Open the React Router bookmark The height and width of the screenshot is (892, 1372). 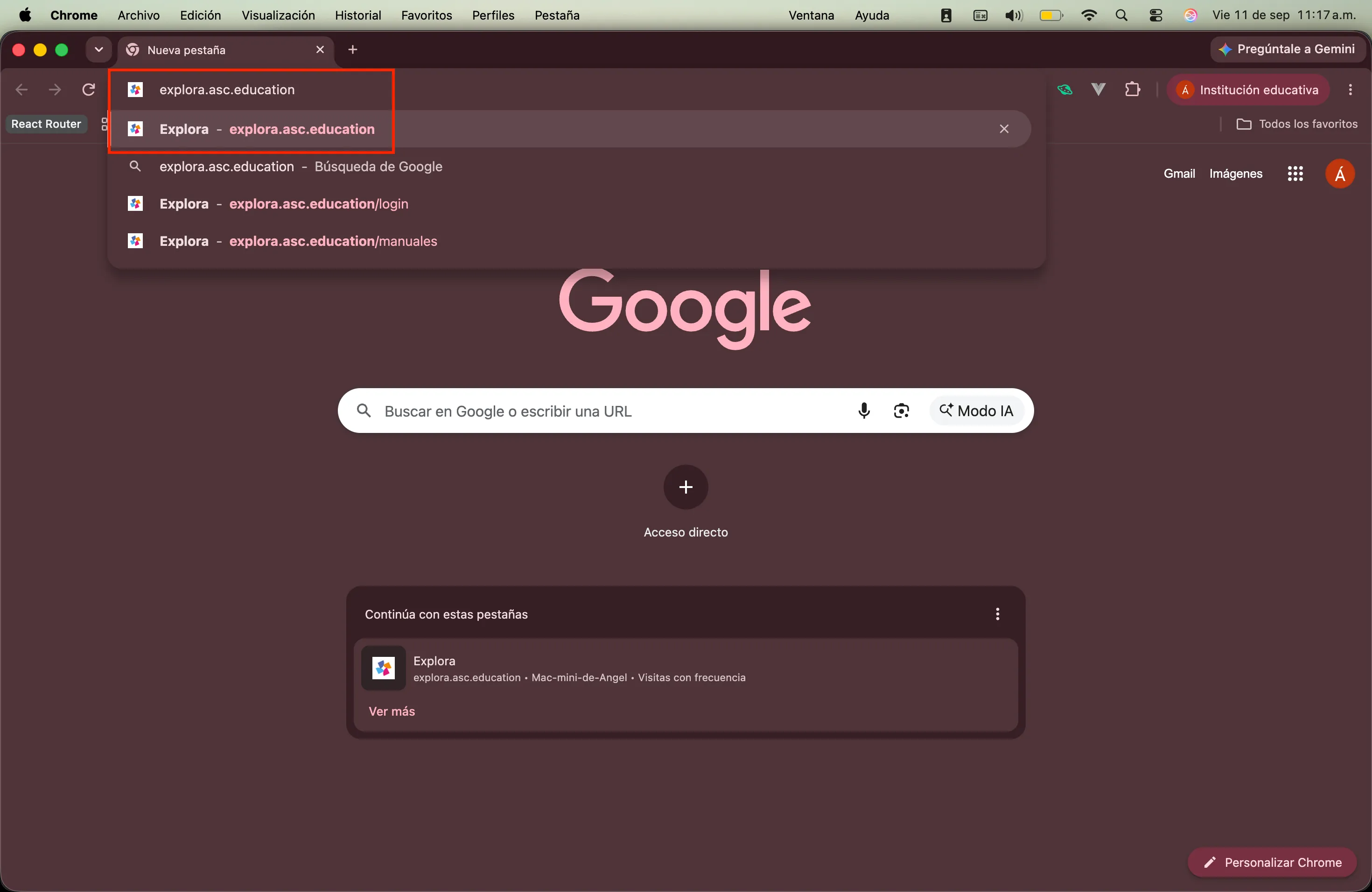pos(46,124)
